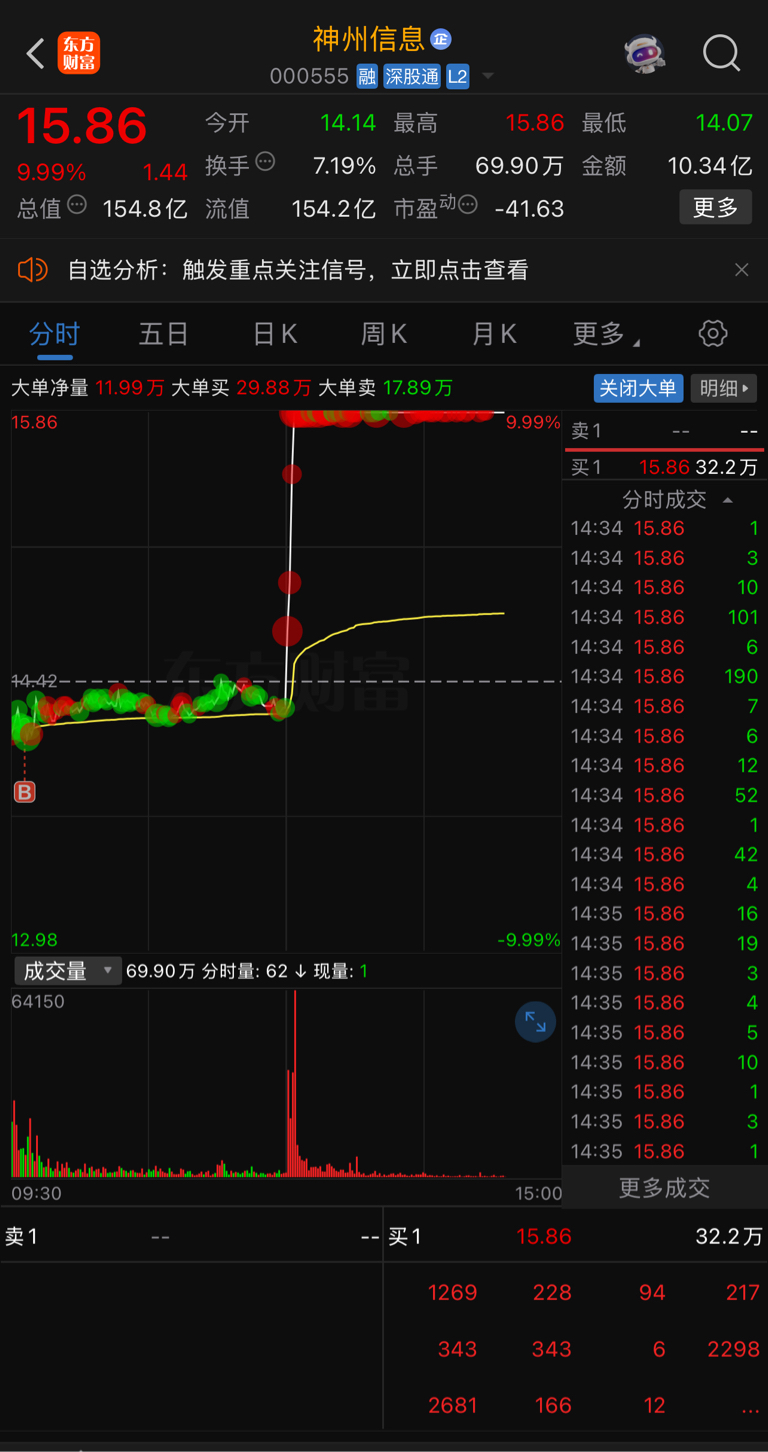
Task: Tap the 14.42 reference price label
Action: pyautogui.click(x=34, y=681)
